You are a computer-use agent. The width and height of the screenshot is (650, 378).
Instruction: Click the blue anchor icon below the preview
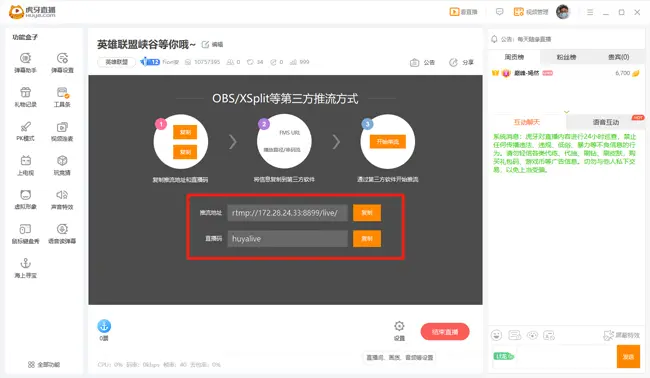pyautogui.click(x=104, y=327)
